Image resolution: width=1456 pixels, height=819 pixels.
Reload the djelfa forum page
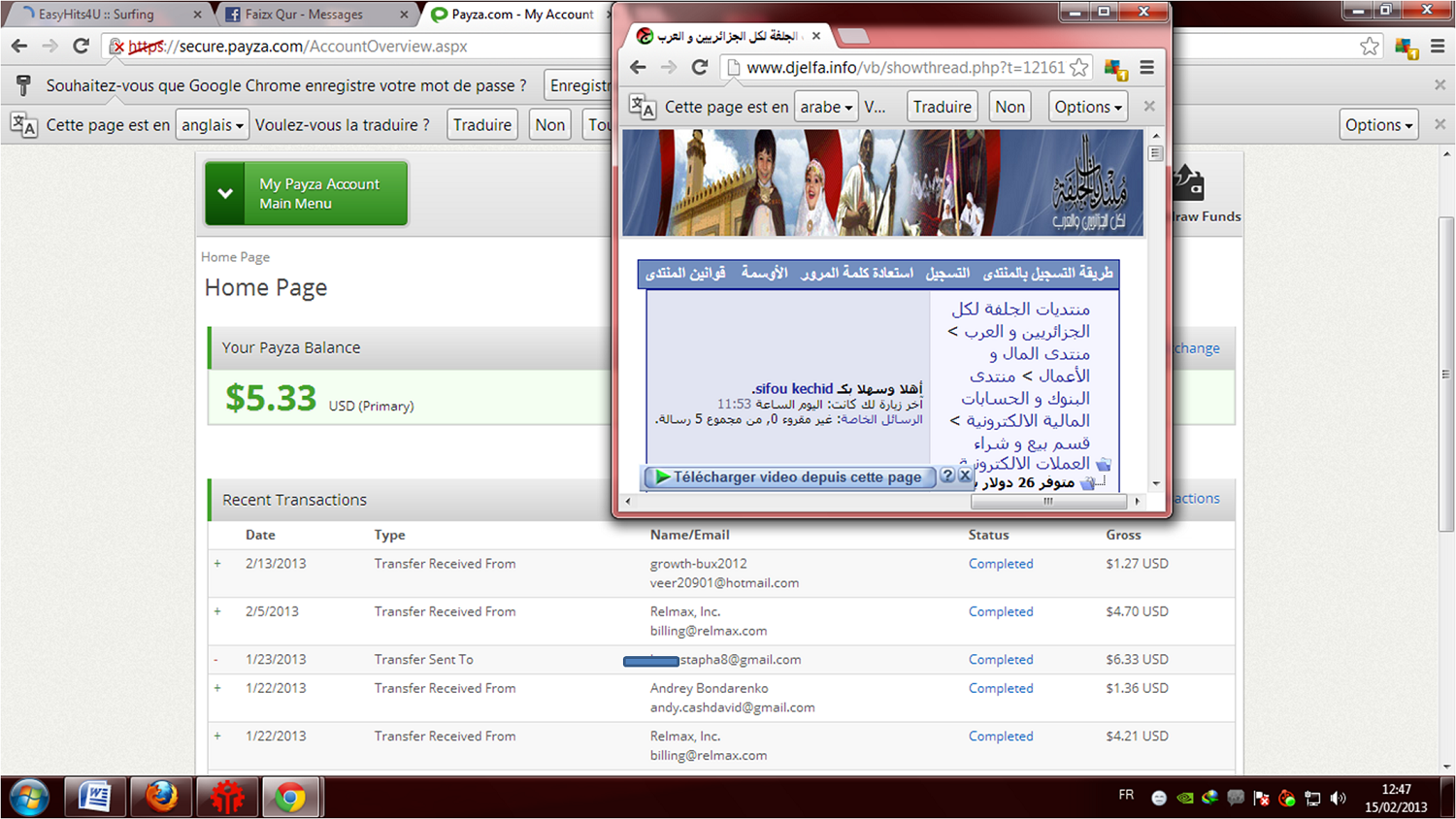pyautogui.click(x=700, y=67)
